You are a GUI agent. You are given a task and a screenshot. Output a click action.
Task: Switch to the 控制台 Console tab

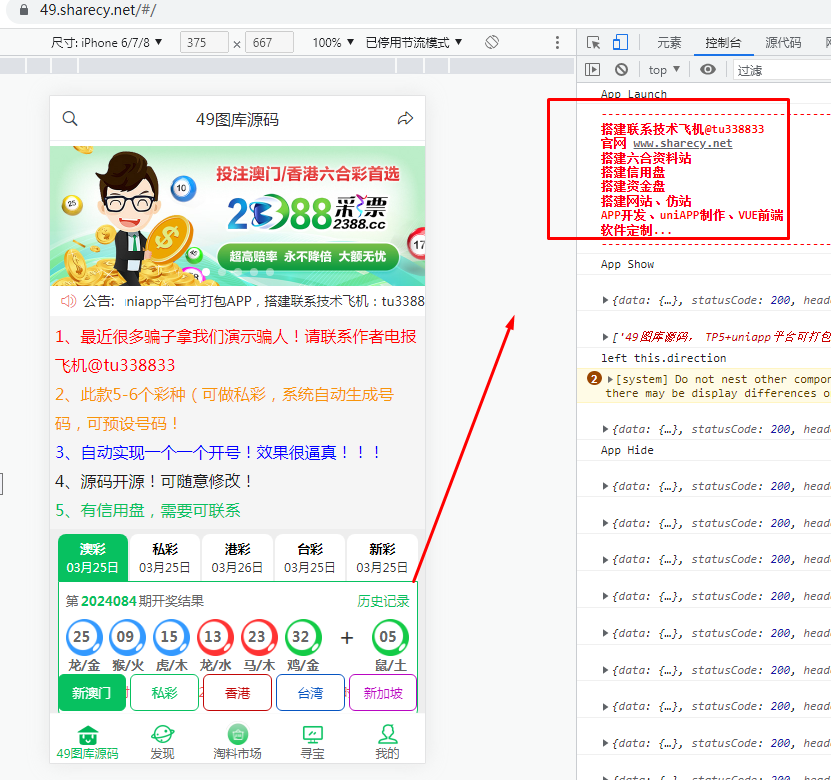[x=723, y=42]
